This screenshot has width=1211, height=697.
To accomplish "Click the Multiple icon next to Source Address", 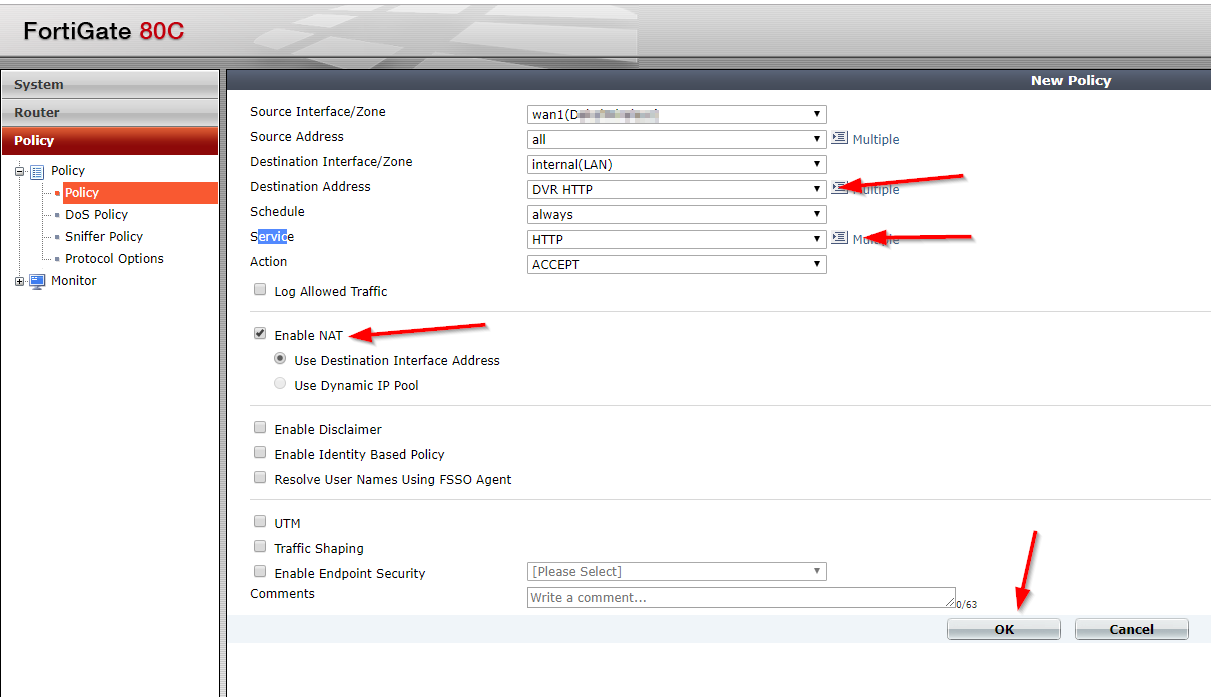I will pyautogui.click(x=839, y=138).
